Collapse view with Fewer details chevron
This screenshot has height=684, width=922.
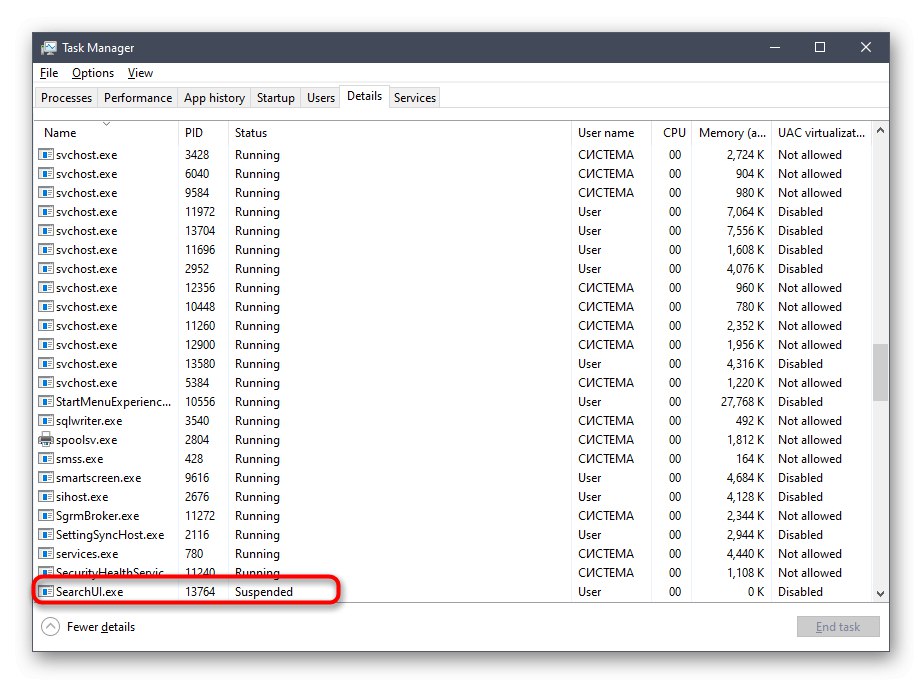(51, 626)
